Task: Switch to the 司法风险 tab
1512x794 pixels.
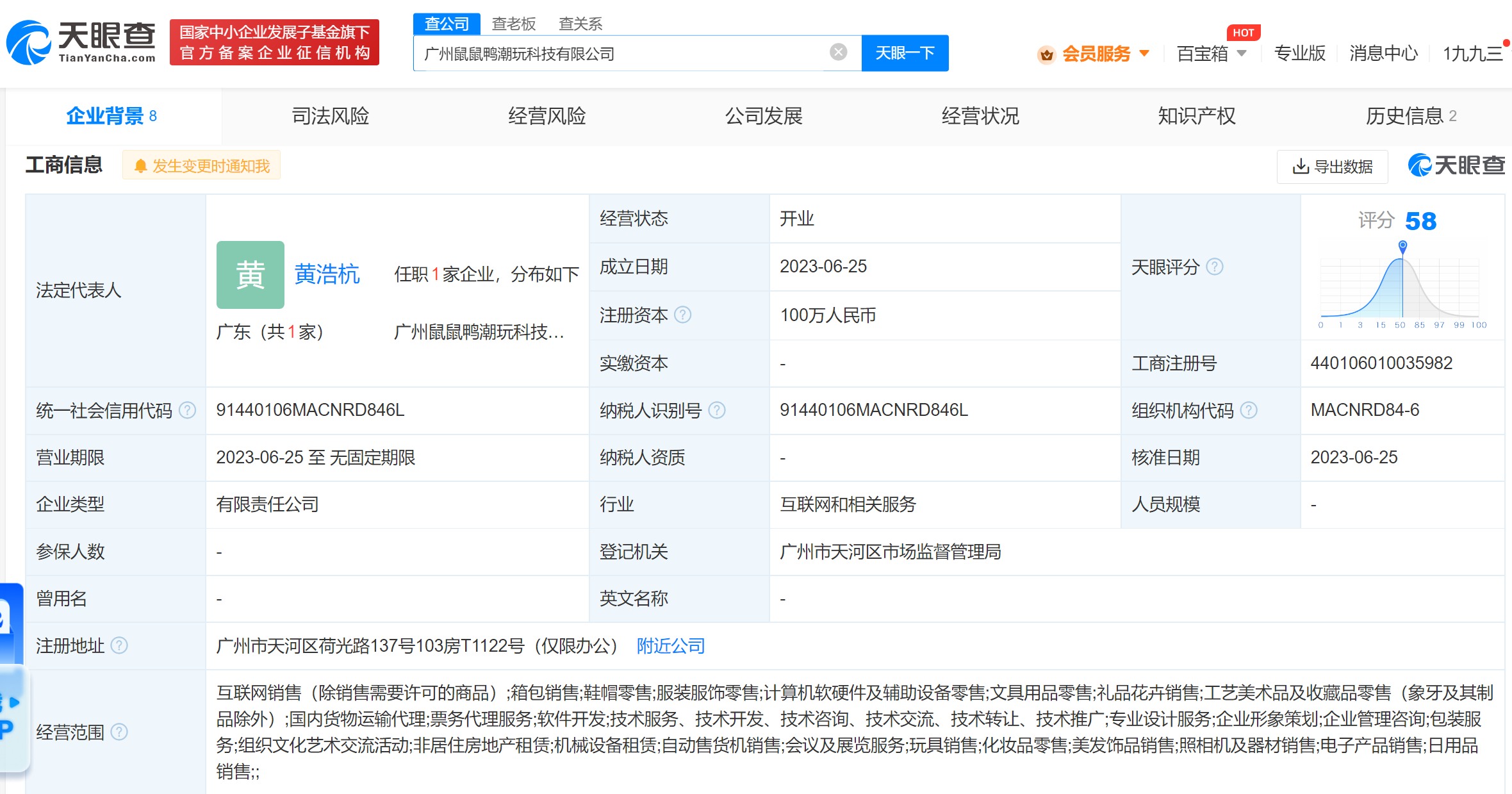Action: 331,116
